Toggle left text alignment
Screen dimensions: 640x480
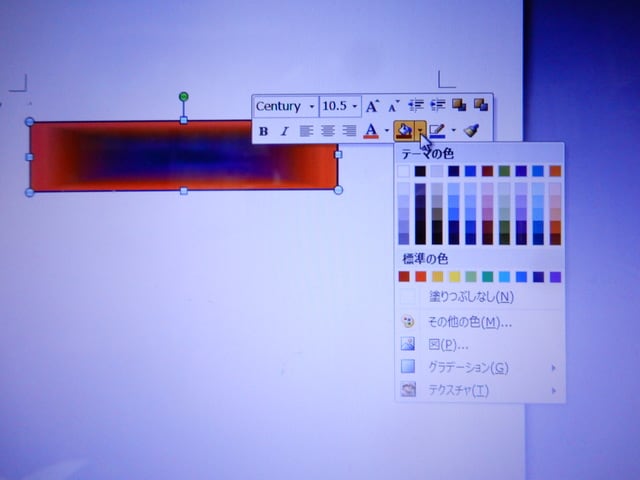[307, 130]
